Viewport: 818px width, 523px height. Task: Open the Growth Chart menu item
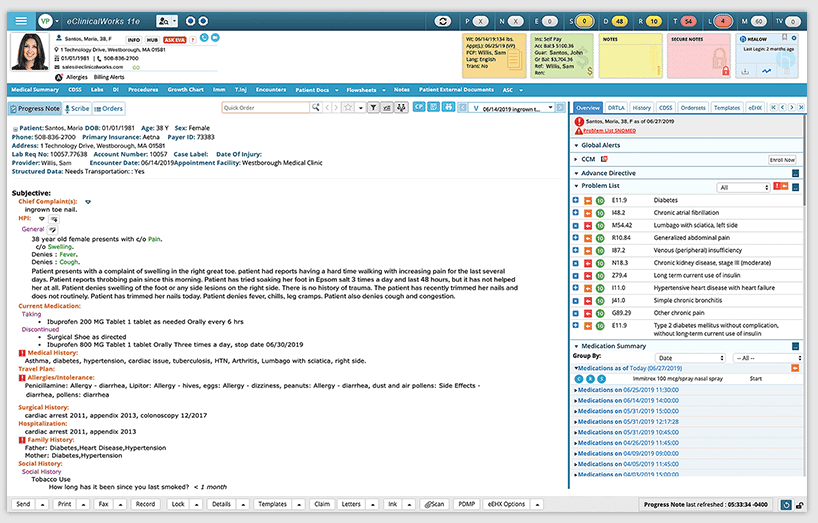coord(185,90)
